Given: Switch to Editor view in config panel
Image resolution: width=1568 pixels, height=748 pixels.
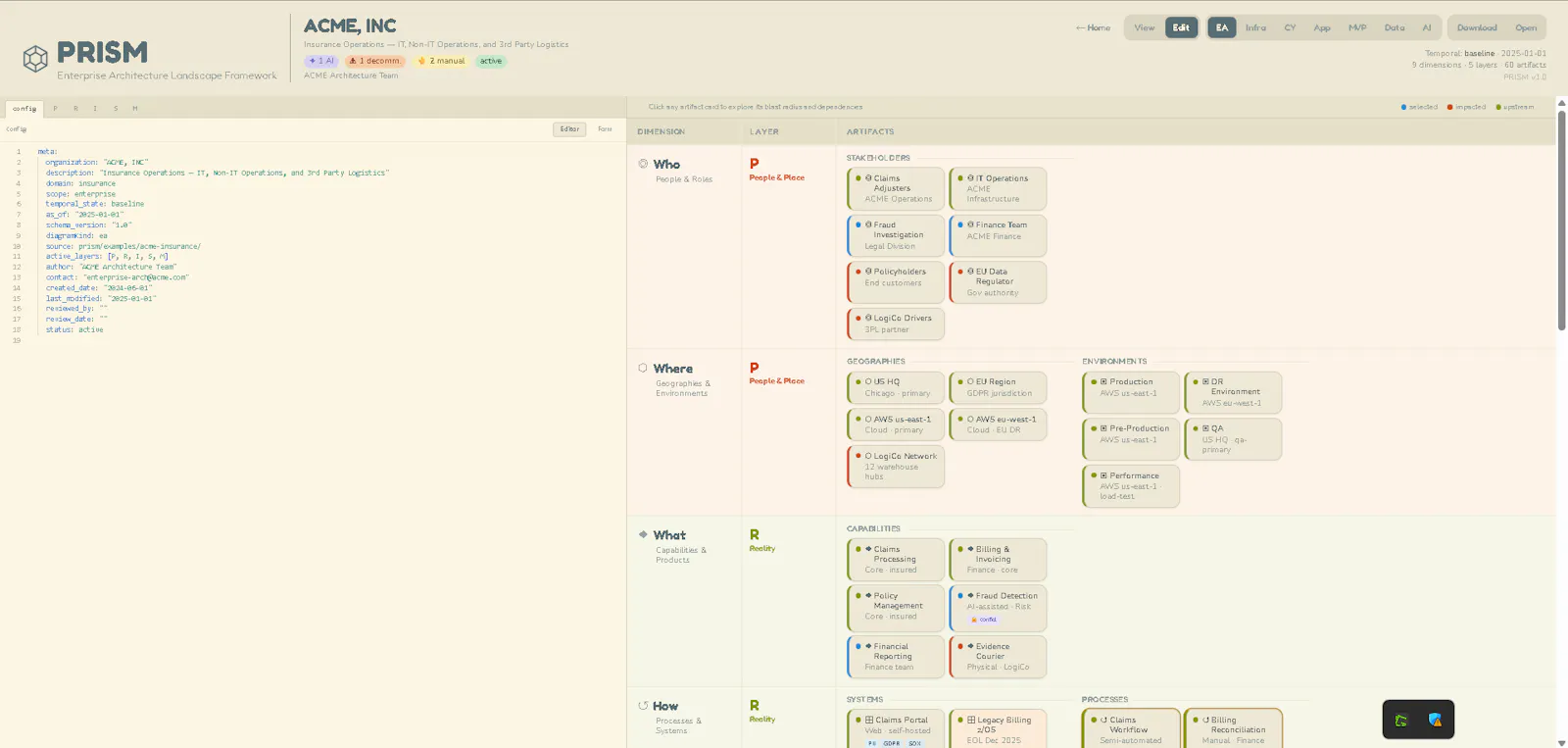Looking at the screenshot, I should pos(569,129).
